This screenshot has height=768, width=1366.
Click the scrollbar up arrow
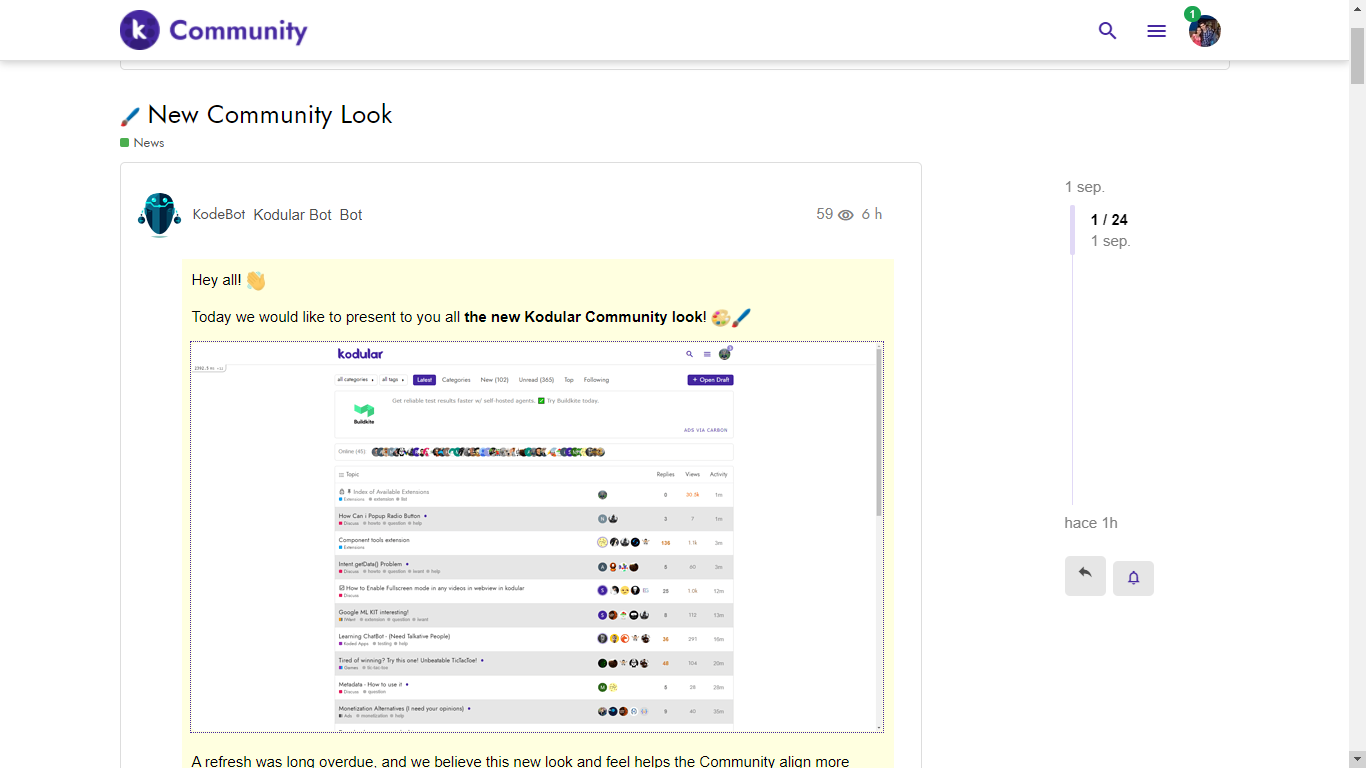tap(1357, 8)
